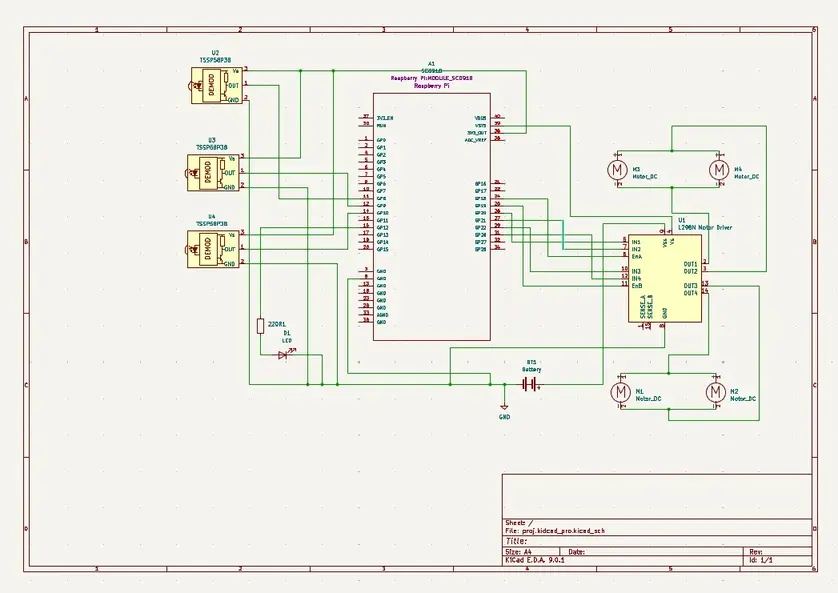Select the L298N motor driver body
The height and width of the screenshot is (593, 838).
point(665,278)
